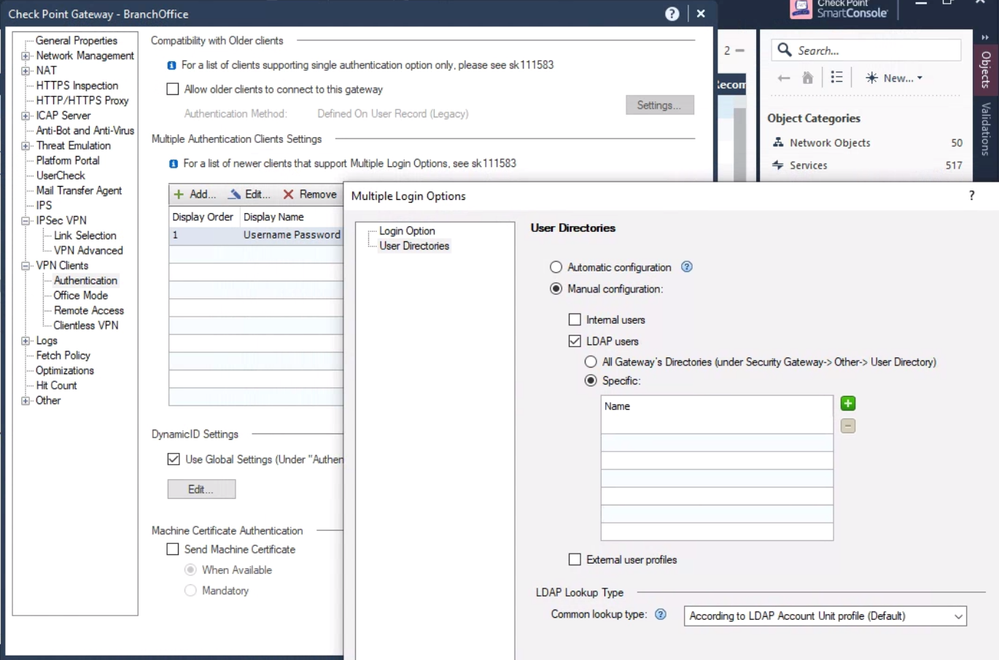Edit the selected login option
999x660 pixels.
click(x=250, y=194)
